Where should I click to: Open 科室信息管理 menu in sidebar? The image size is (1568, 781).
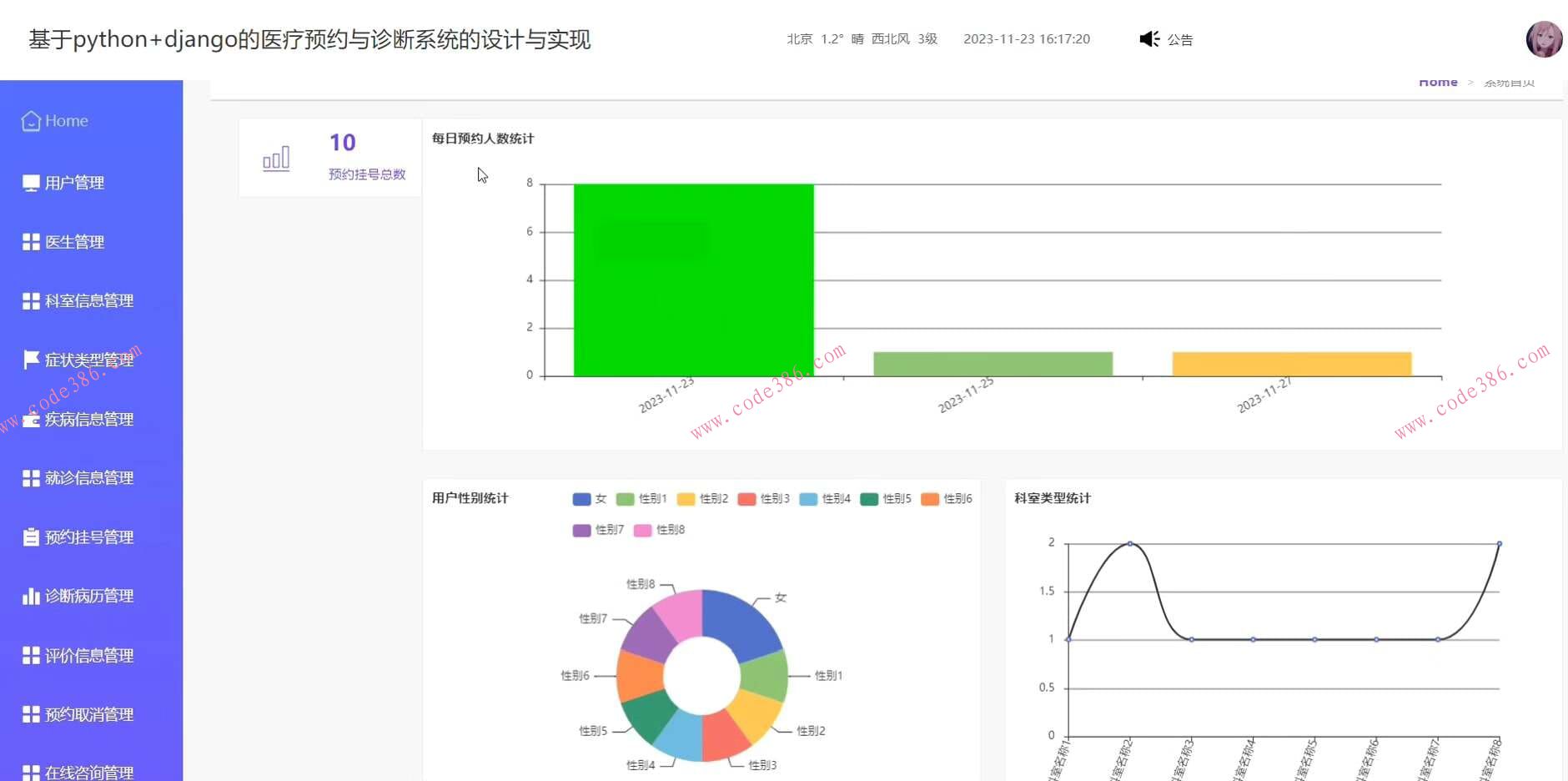pos(88,301)
